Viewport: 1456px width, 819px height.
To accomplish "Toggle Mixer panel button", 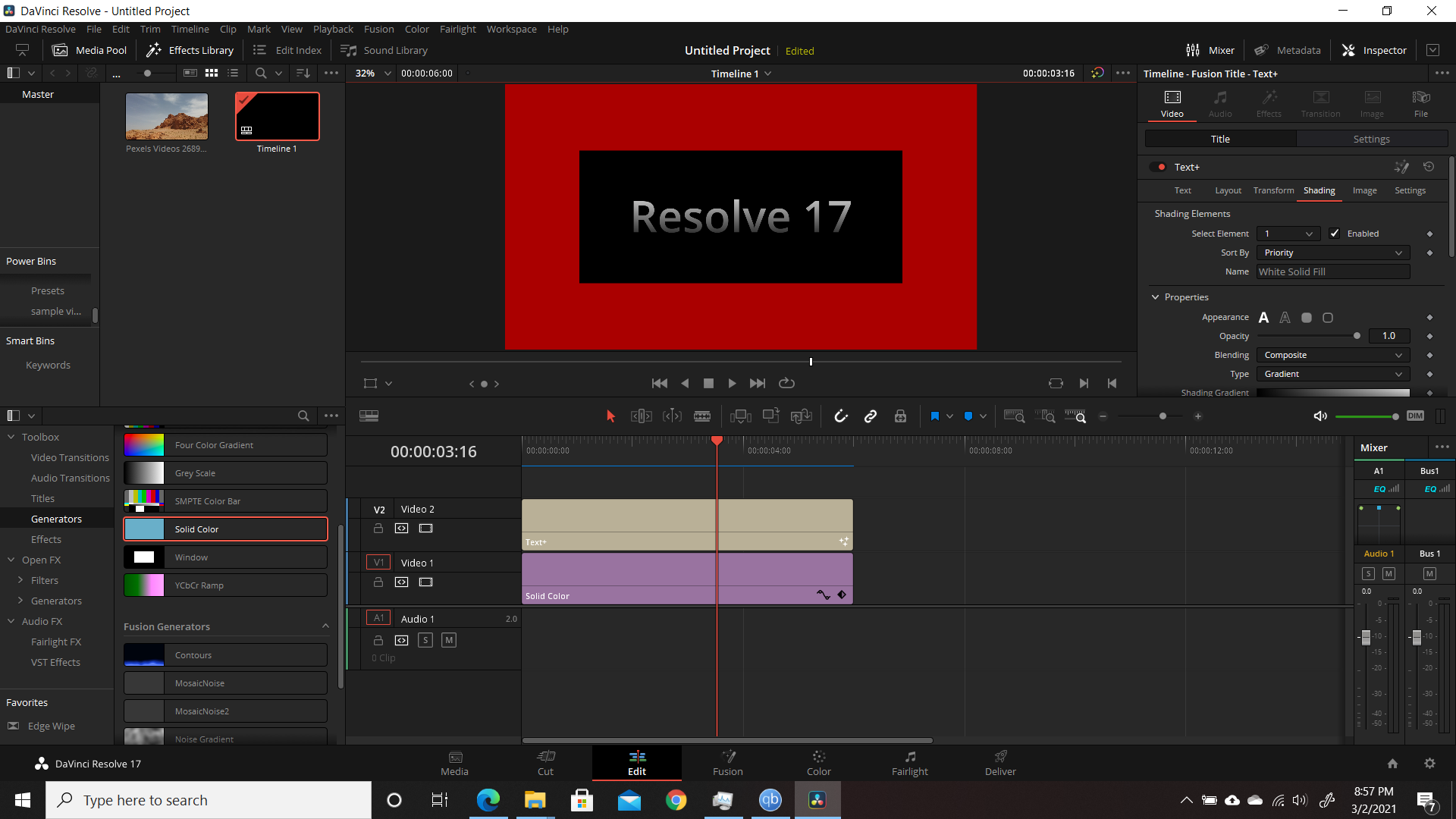I will click(1210, 50).
